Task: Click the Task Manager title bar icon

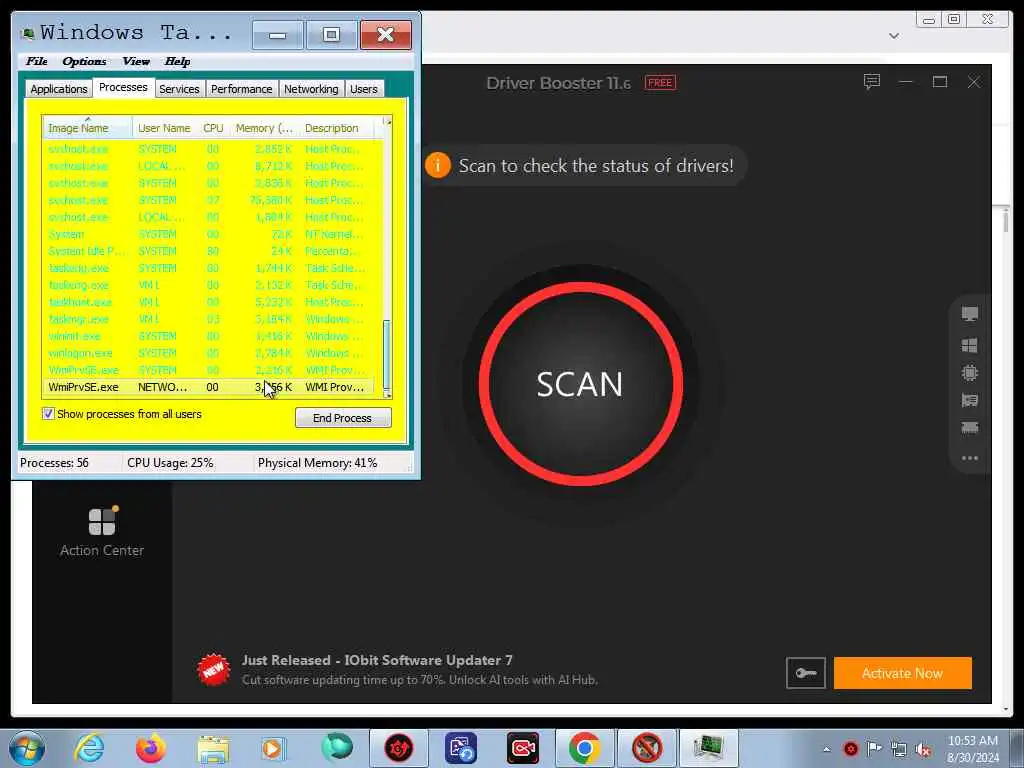Action: pos(27,33)
